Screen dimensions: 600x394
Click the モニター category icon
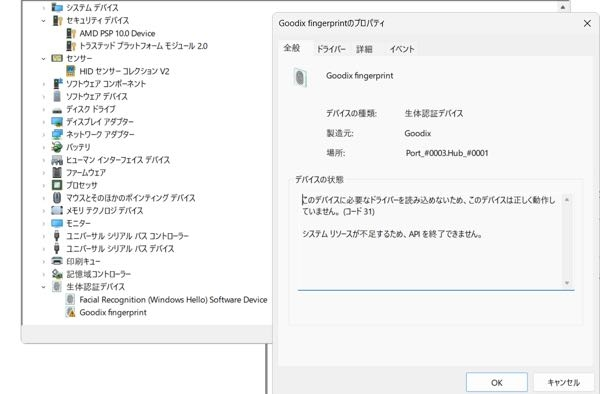point(57,223)
